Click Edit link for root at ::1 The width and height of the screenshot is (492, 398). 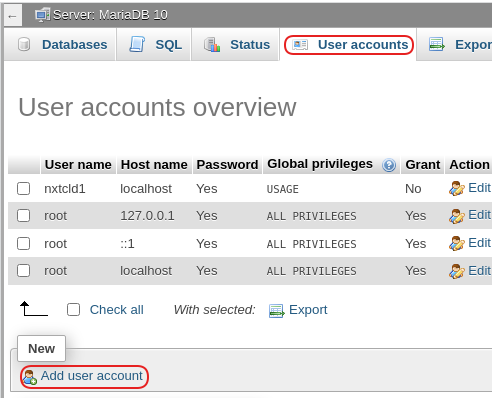(x=479, y=243)
